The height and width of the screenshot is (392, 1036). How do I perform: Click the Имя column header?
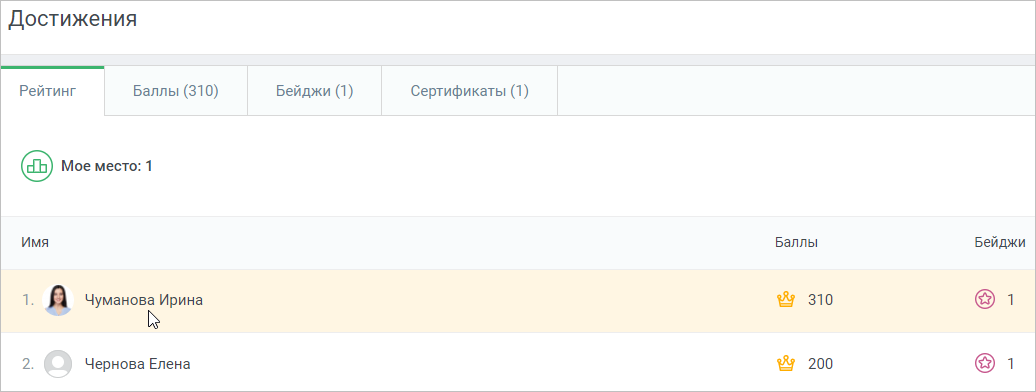(x=35, y=243)
